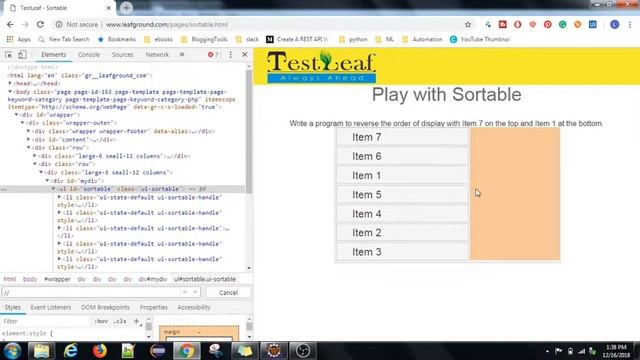Open DevTools three-dot customize menu
The width and height of the screenshot is (640, 360).
230,55
